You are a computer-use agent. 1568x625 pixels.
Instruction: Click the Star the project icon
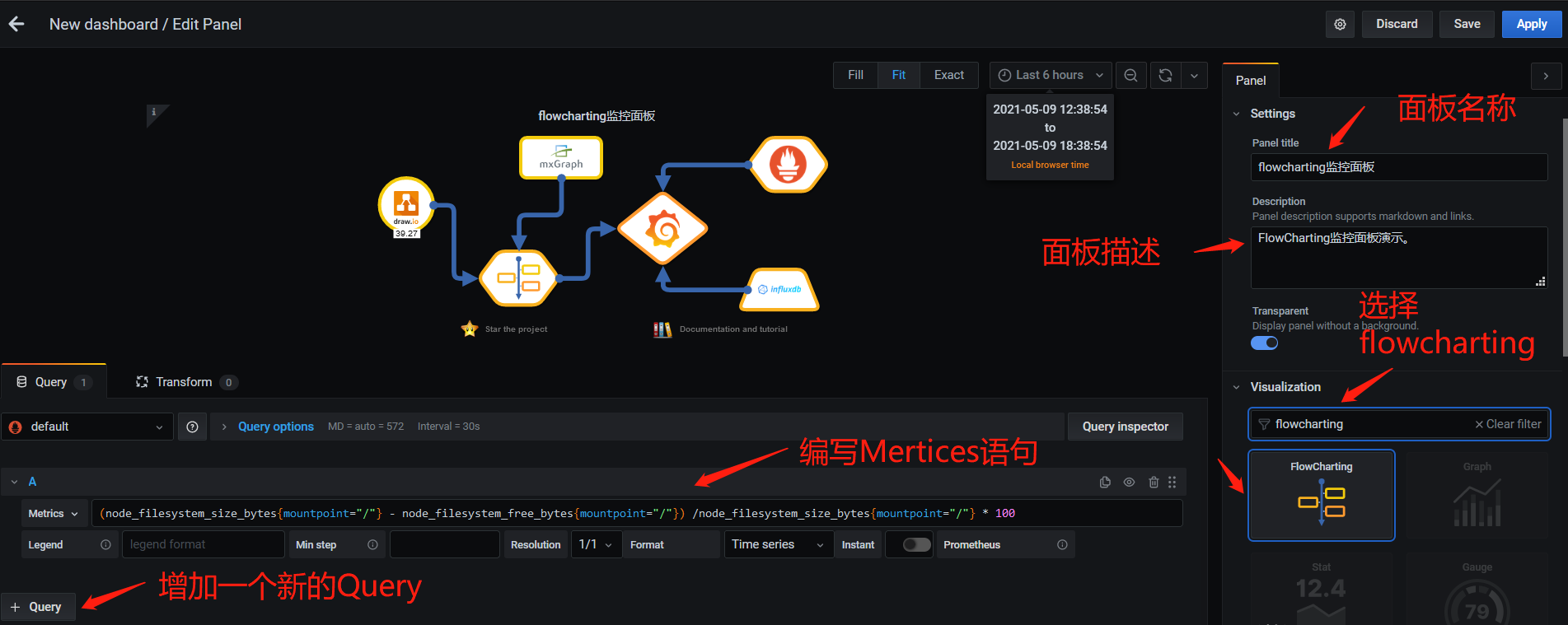click(470, 329)
